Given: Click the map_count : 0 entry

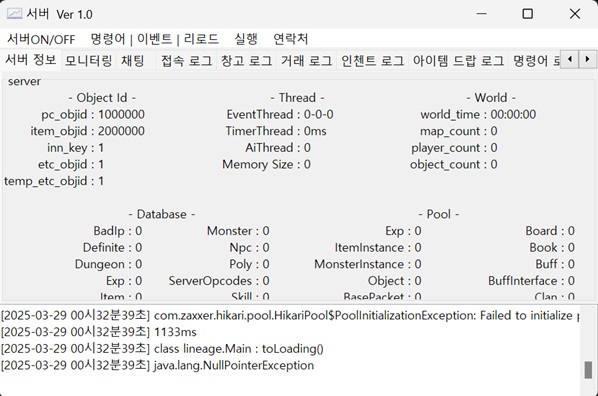Looking at the screenshot, I should click(459, 131).
